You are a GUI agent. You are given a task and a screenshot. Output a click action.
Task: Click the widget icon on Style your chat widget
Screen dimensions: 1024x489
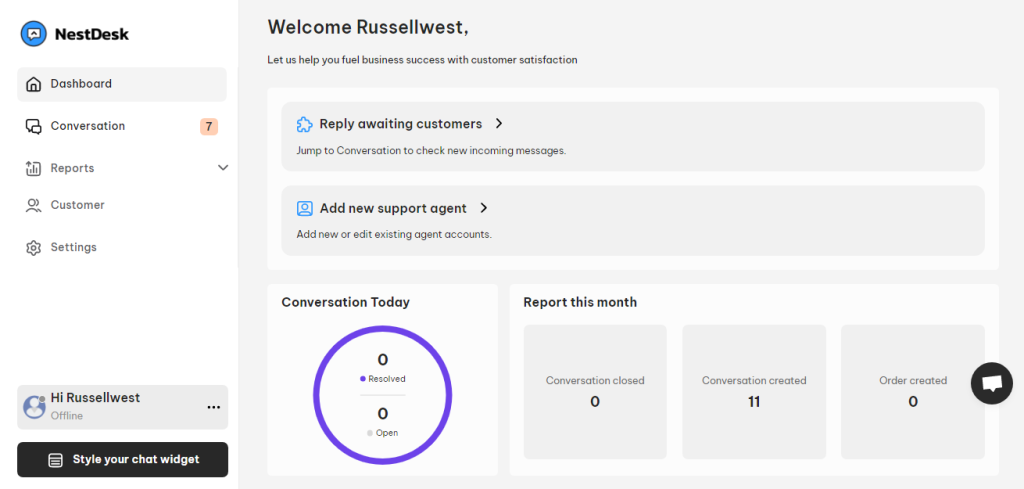(56, 460)
